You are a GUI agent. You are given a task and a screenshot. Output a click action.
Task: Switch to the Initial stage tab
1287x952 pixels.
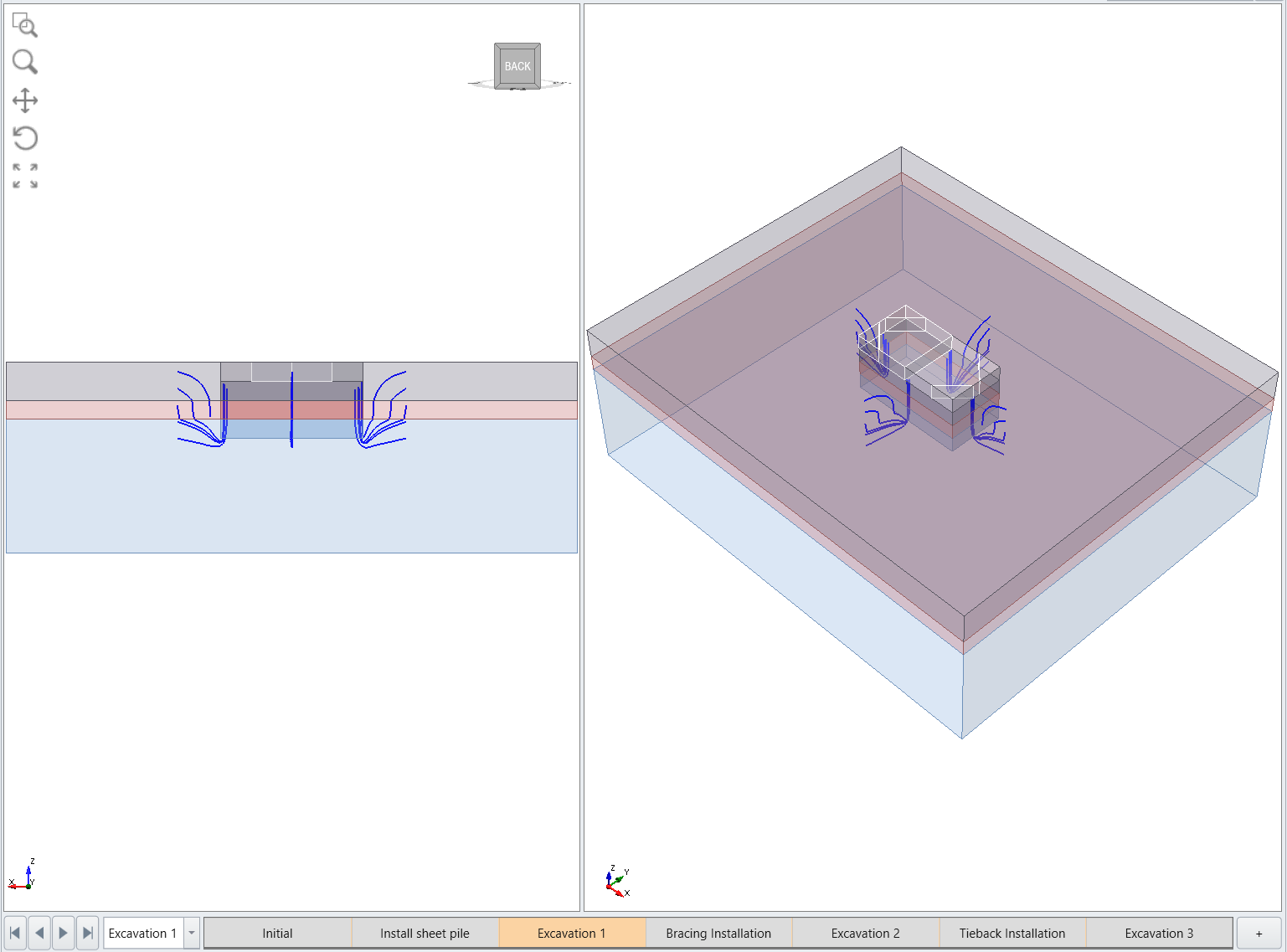[x=278, y=933]
